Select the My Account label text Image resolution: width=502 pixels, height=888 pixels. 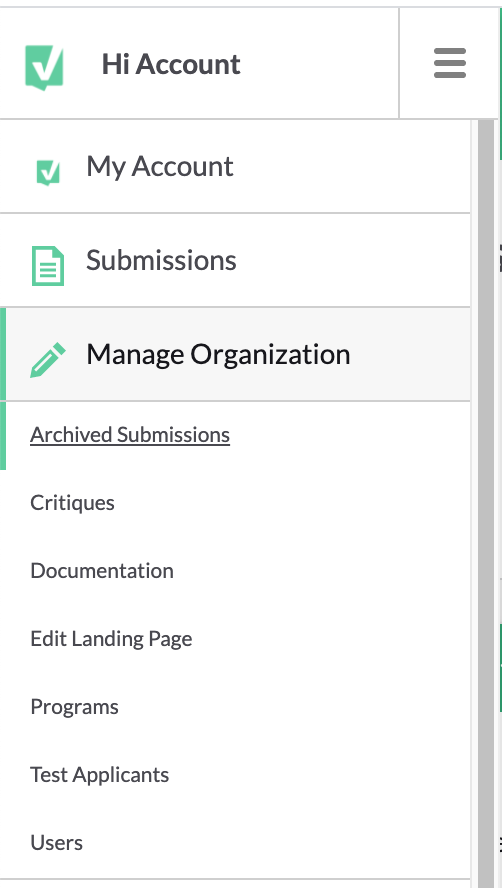pos(160,168)
